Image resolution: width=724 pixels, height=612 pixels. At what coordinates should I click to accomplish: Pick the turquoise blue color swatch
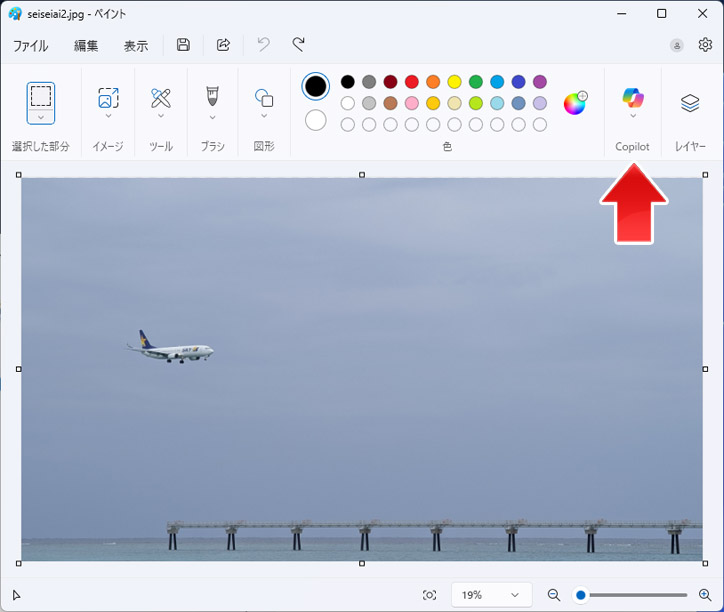(x=497, y=82)
